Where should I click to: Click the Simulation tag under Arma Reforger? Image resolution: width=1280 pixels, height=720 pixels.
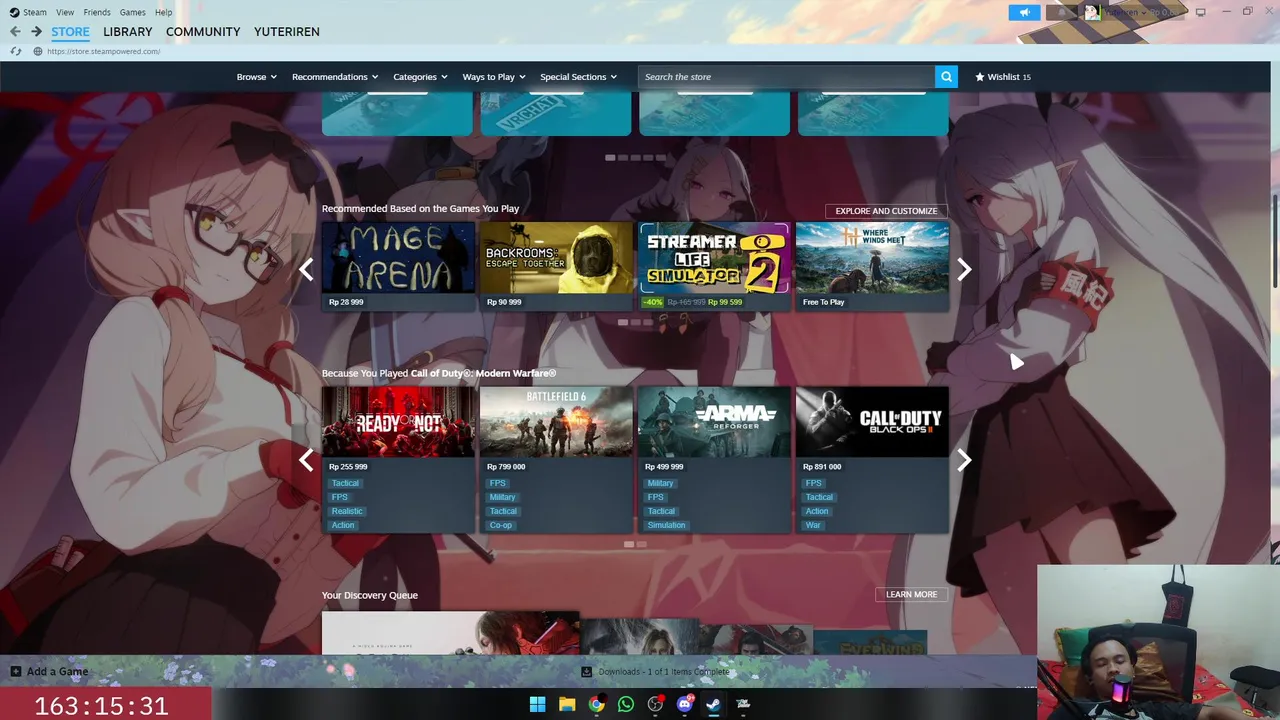point(666,525)
